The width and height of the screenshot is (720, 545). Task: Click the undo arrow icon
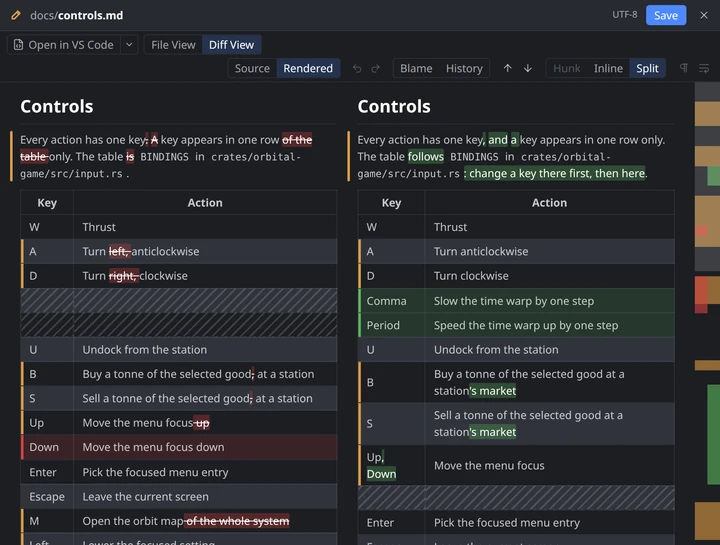click(357, 68)
